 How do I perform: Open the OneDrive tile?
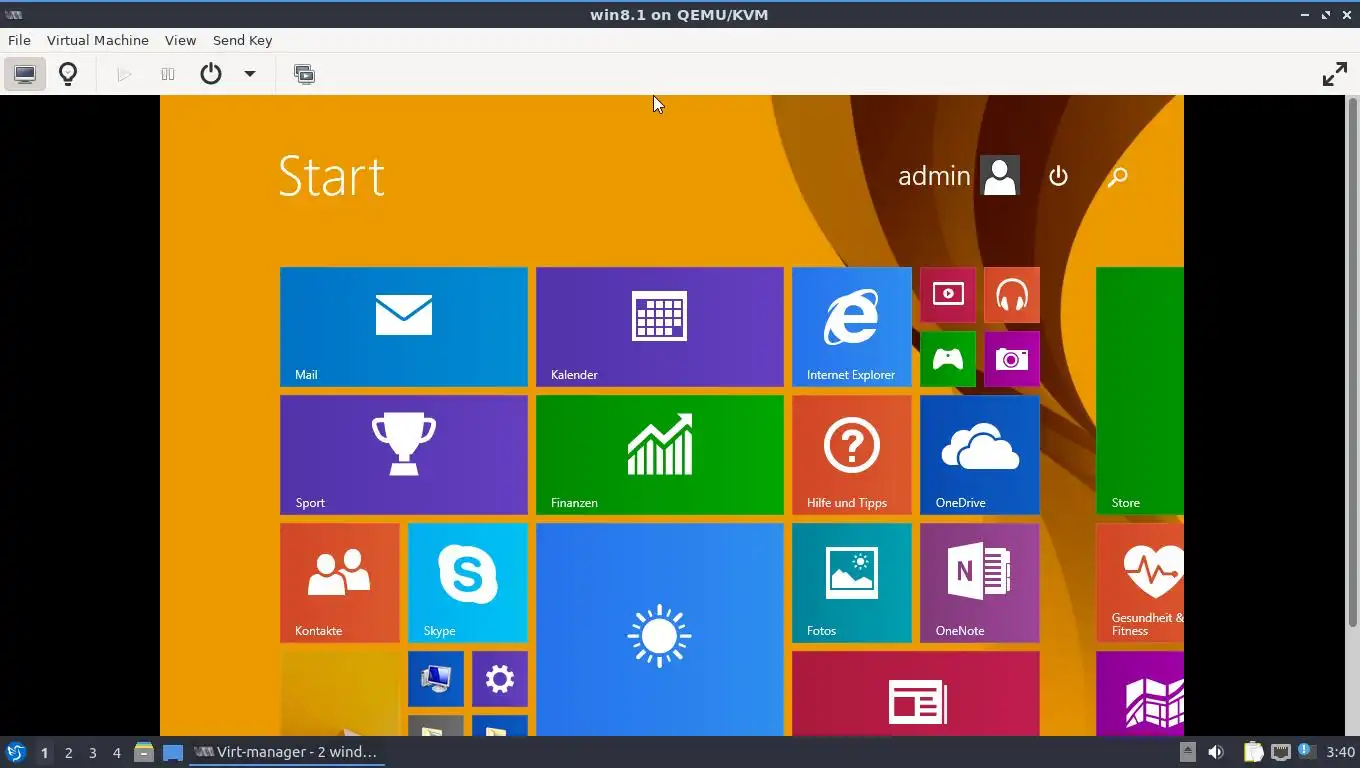980,455
